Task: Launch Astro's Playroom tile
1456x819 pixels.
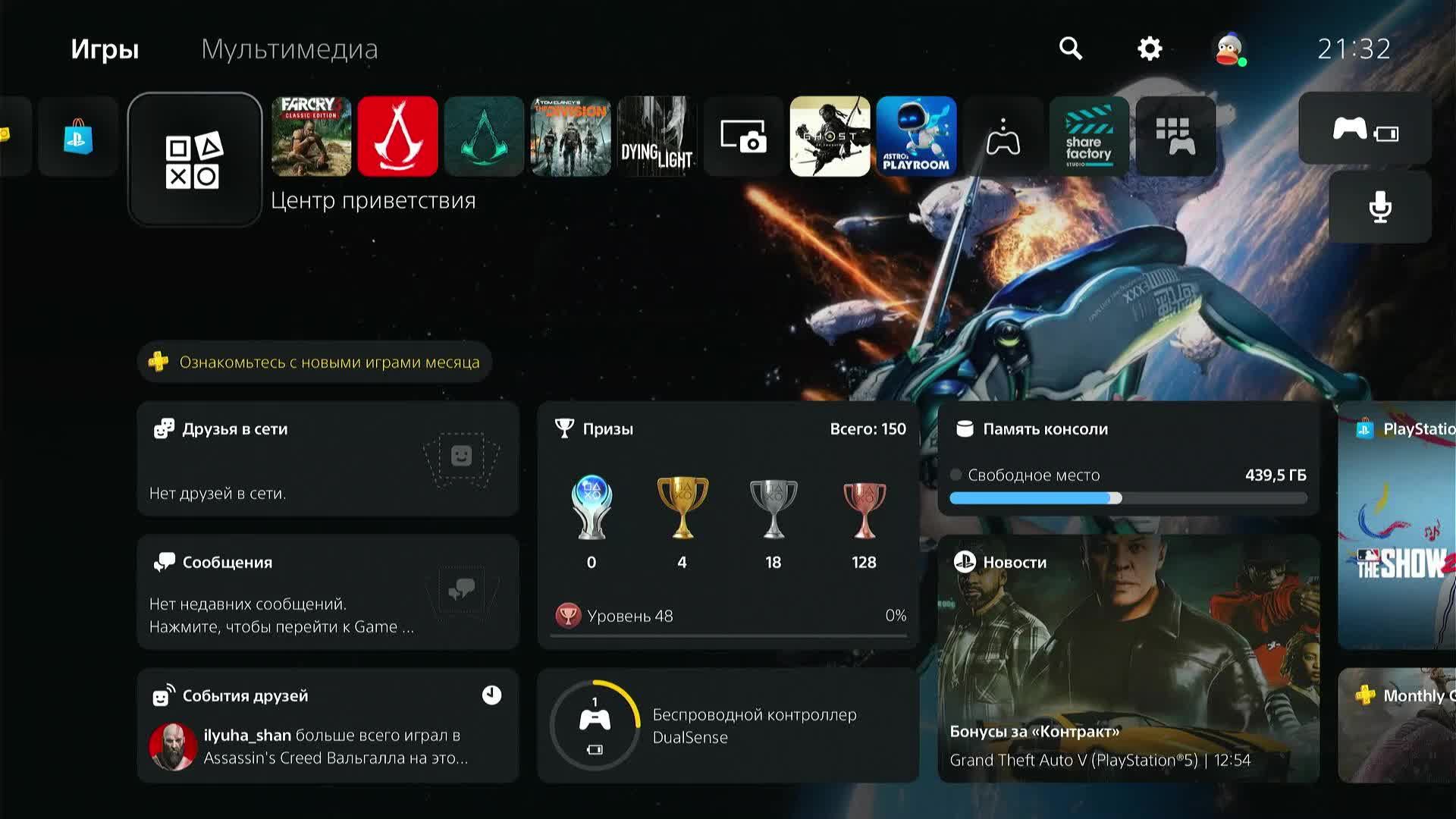Action: pos(916,136)
